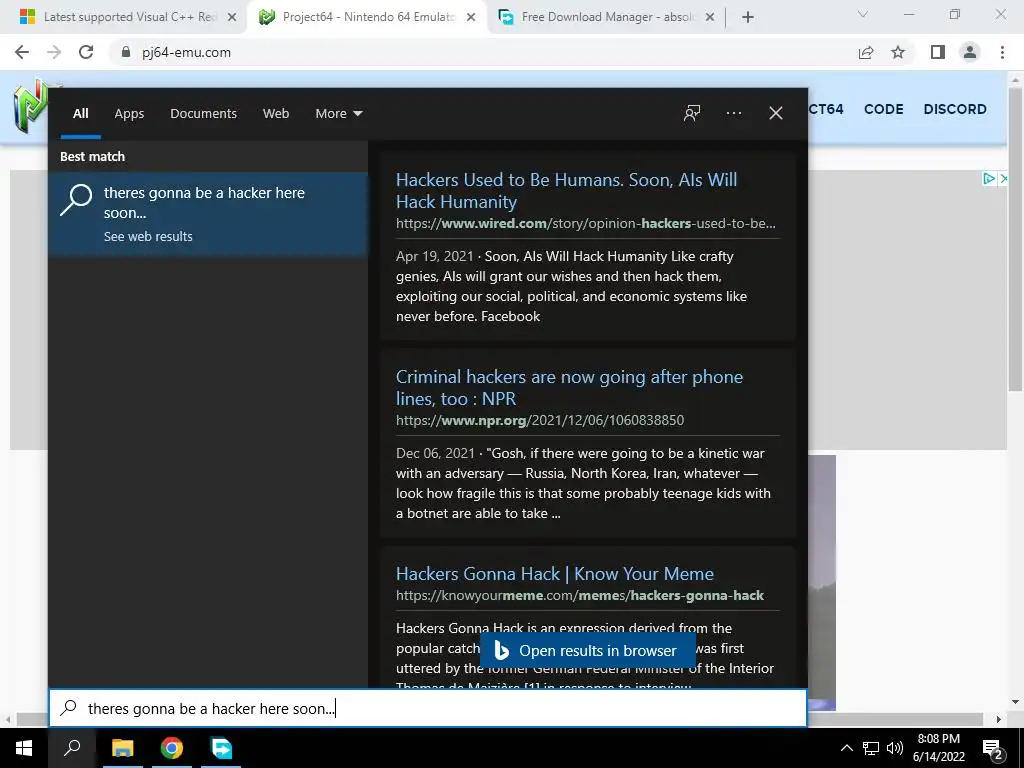Close the Windows search panel
Viewport: 1024px width, 768px height.
[x=776, y=113]
